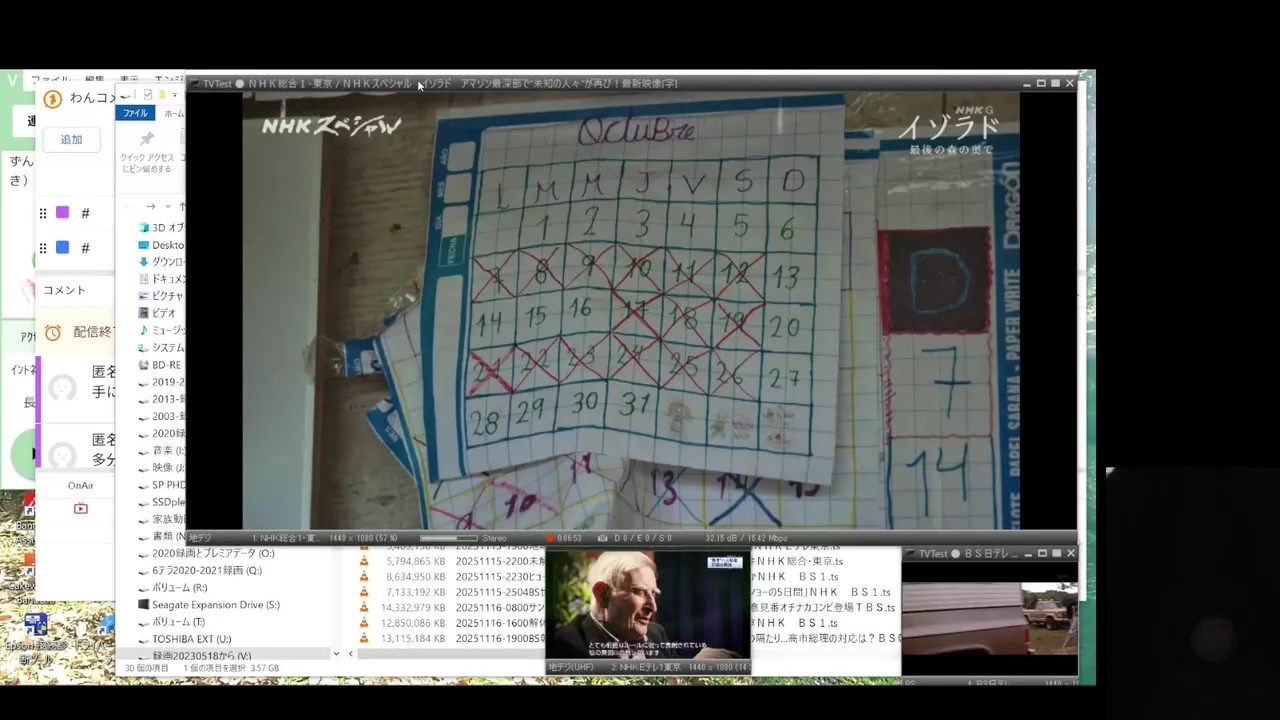
Task: Open the ホーム tab in Explorer ribbon
Action: [174, 113]
